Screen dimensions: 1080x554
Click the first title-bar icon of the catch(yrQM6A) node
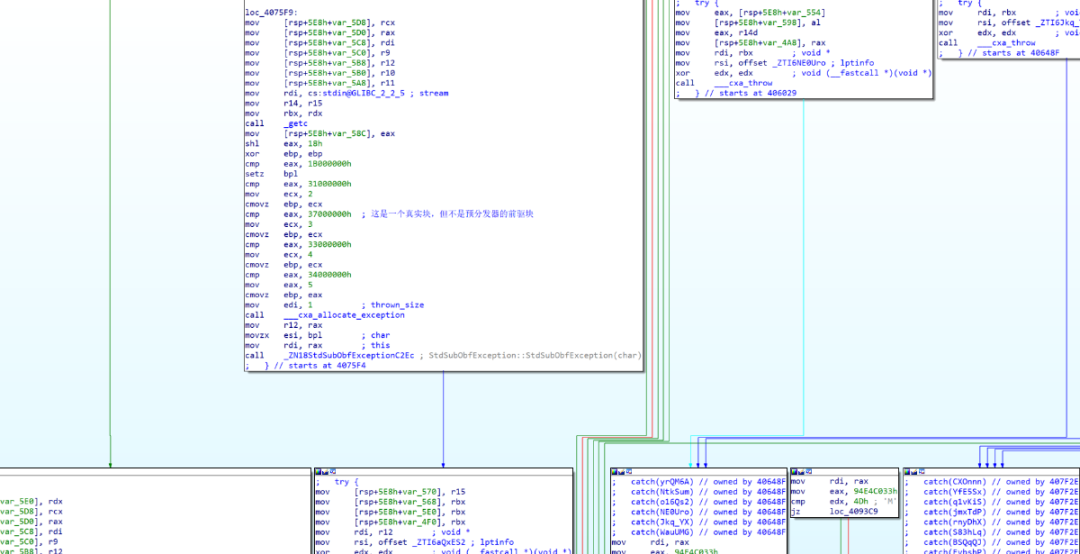pyautogui.click(x=614, y=472)
